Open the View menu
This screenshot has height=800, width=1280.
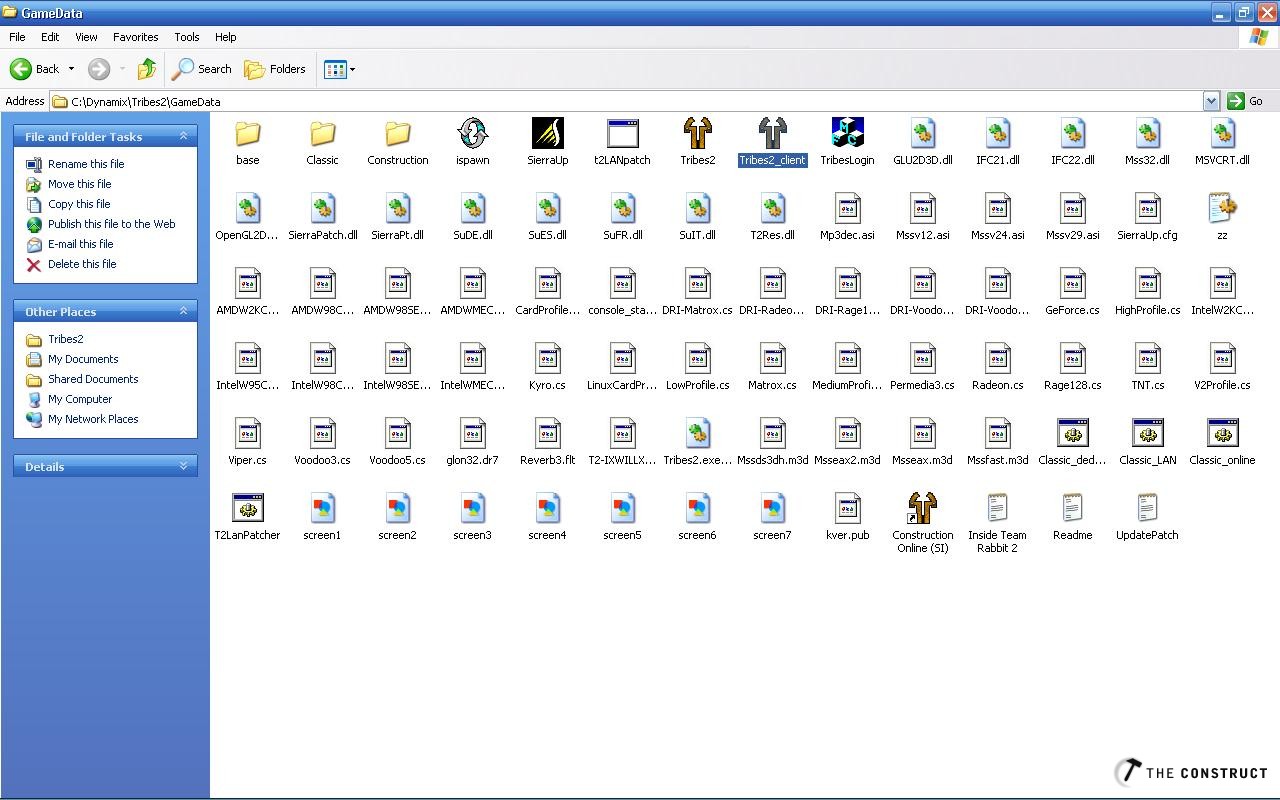86,37
